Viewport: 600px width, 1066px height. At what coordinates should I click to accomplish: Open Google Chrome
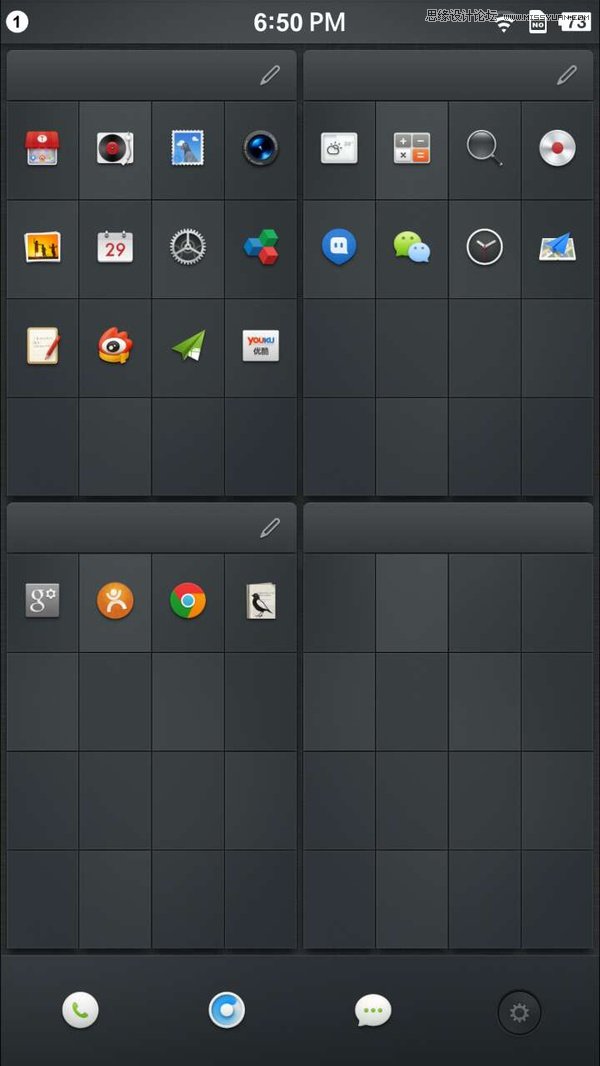coord(188,600)
